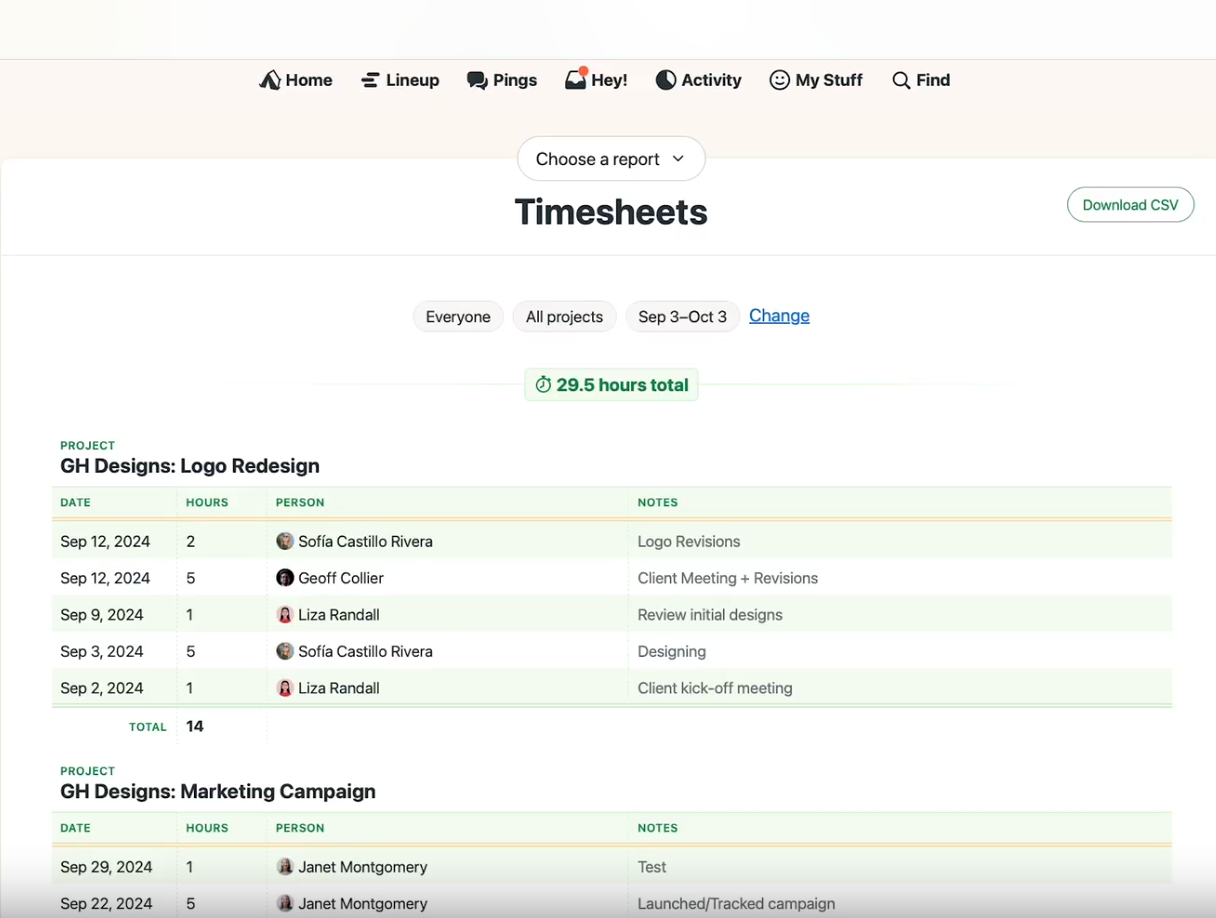Expand the Everyone people filter
1216x918 pixels.
pos(457,316)
